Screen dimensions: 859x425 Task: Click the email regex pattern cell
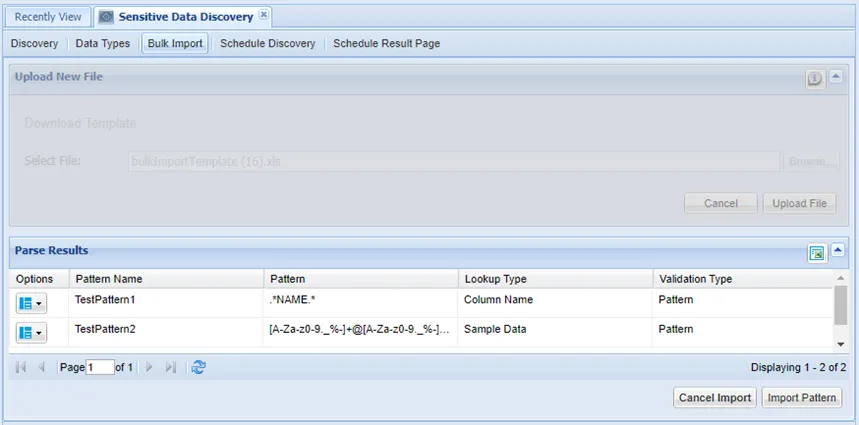361,332
